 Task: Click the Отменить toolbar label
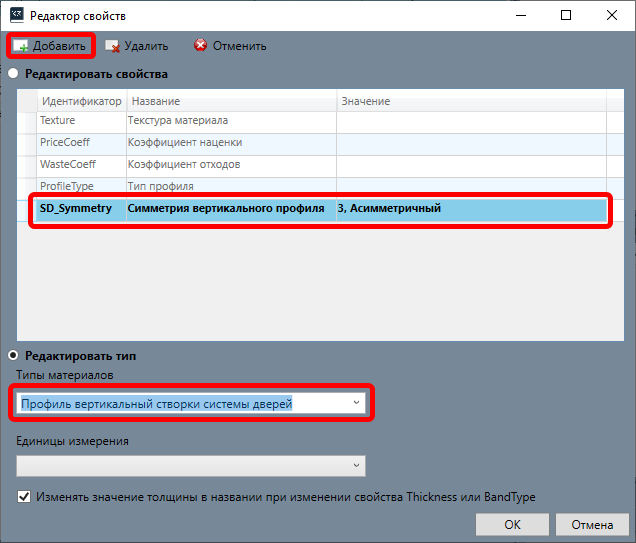pyautogui.click(x=240, y=46)
